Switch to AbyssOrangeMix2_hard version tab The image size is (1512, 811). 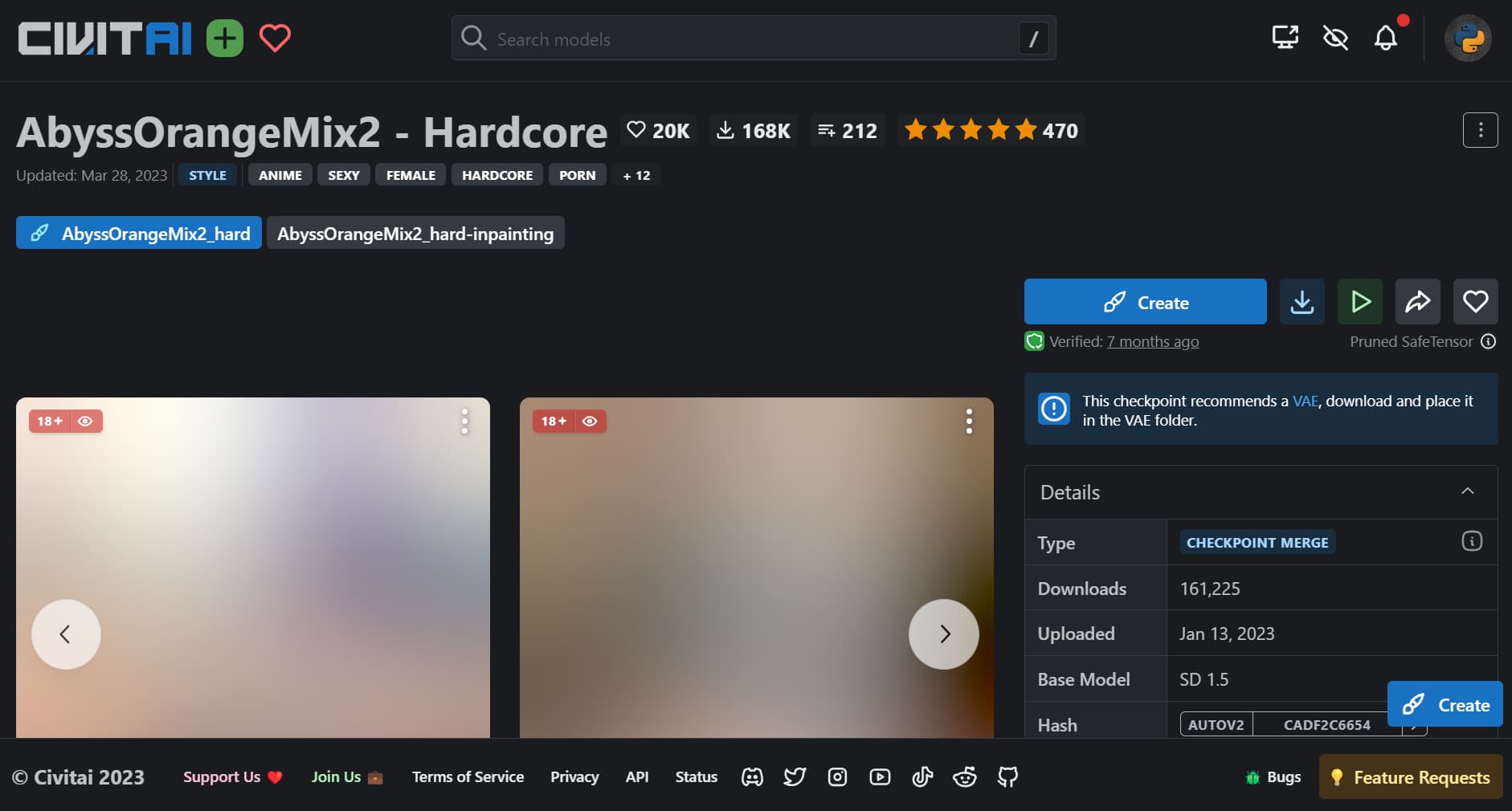[x=139, y=234]
